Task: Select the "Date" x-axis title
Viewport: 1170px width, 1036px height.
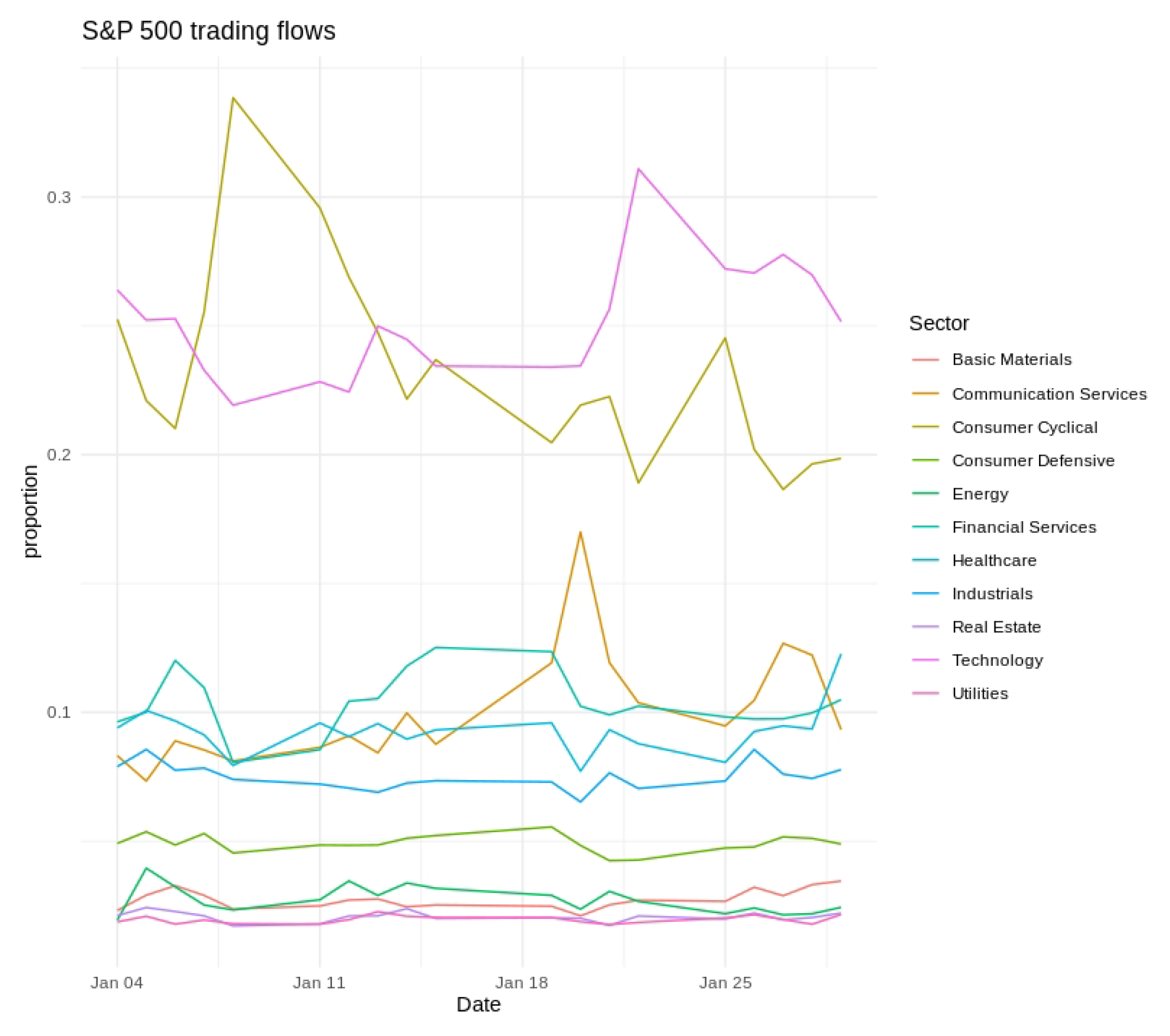Action: coord(479,1004)
